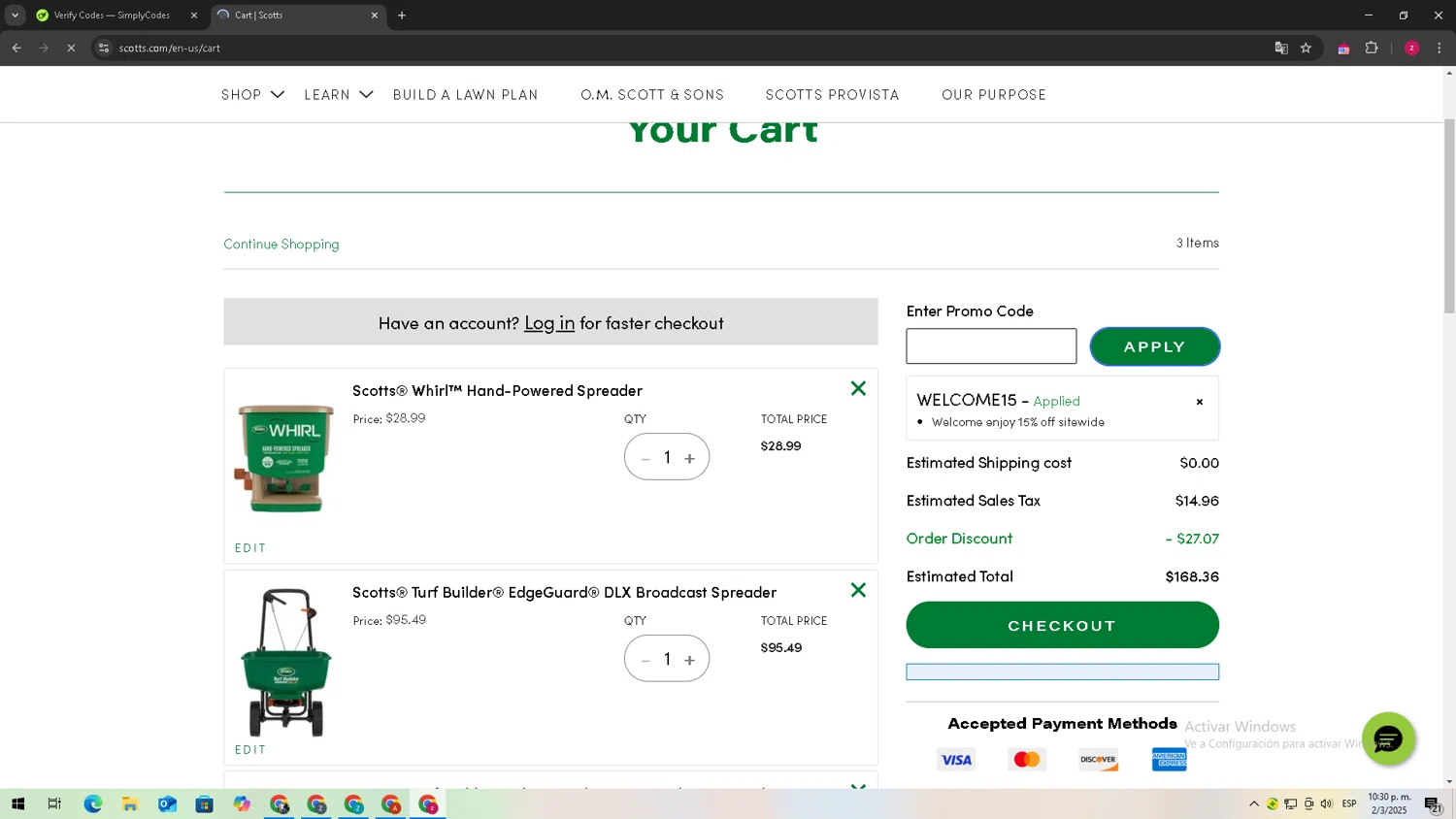Click the Order Discount amount - $27.07
The height and width of the screenshot is (819, 1456).
pos(1192,539)
